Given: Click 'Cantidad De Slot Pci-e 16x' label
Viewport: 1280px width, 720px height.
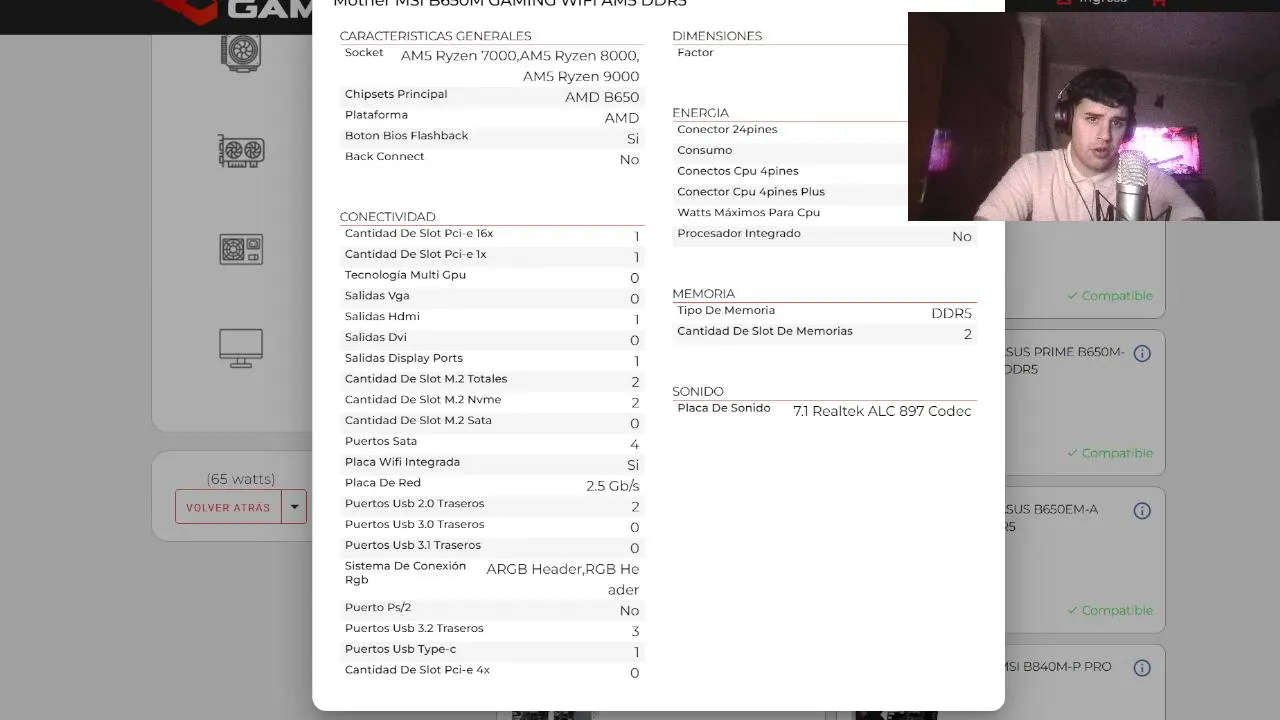Looking at the screenshot, I should [419, 234].
